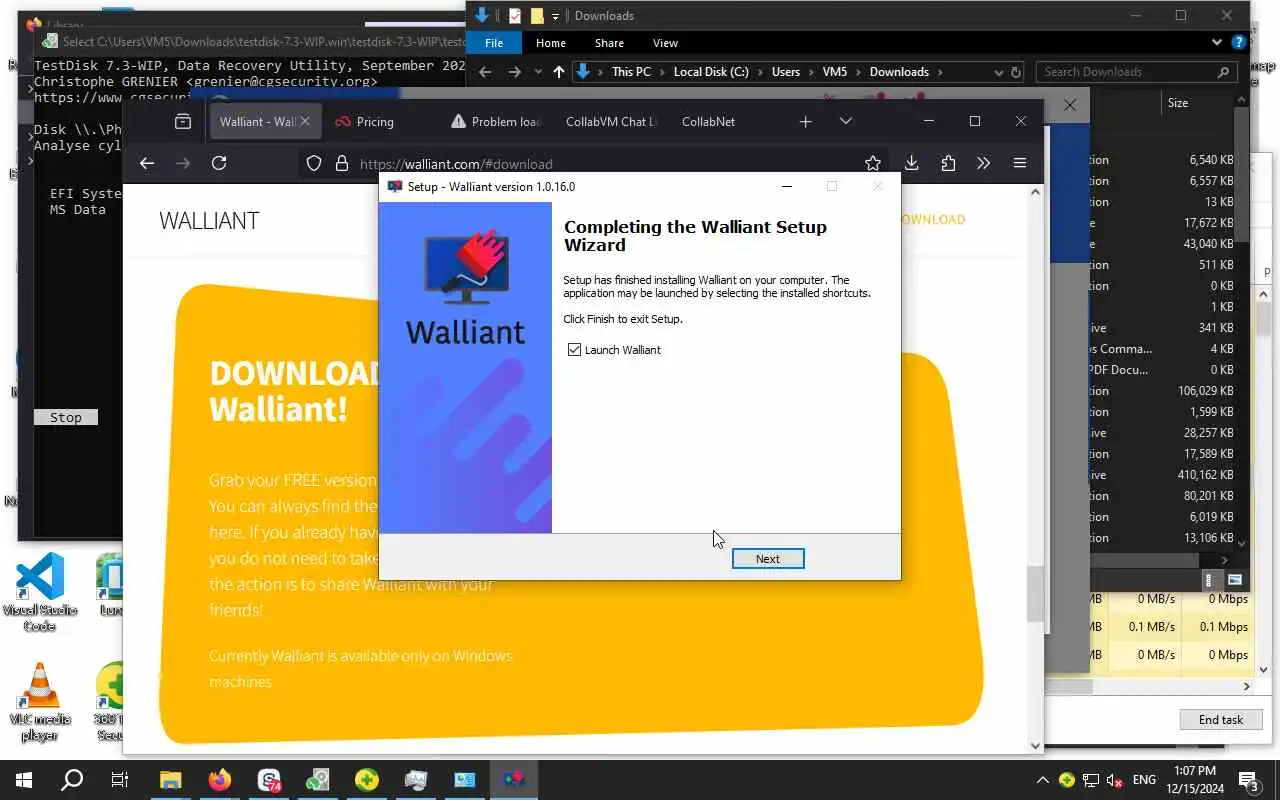Click the Local Disk (C:) breadcrumb
The height and width of the screenshot is (800, 1280).
[711, 72]
